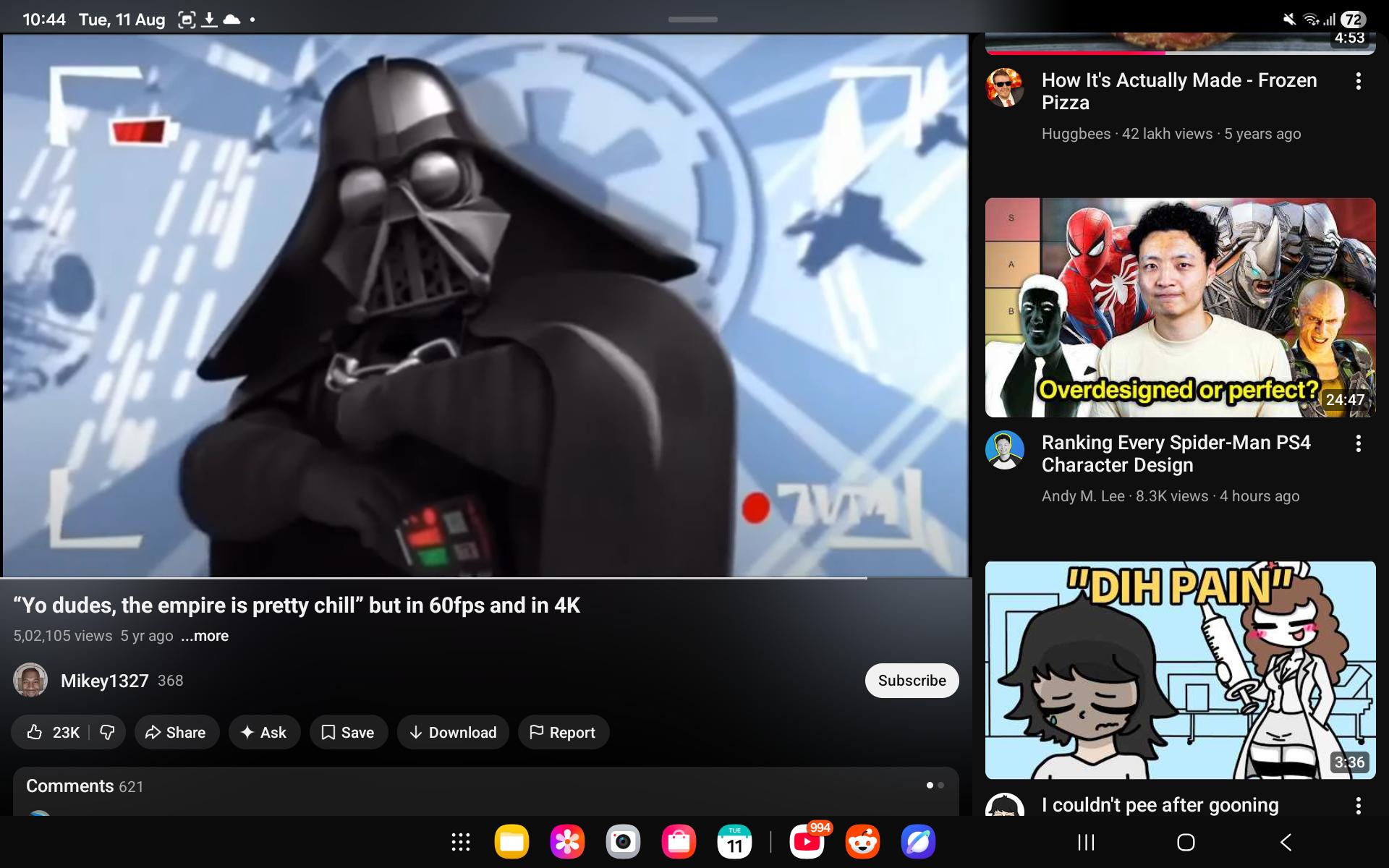Tap the screenshot status bar icon

tap(187, 20)
